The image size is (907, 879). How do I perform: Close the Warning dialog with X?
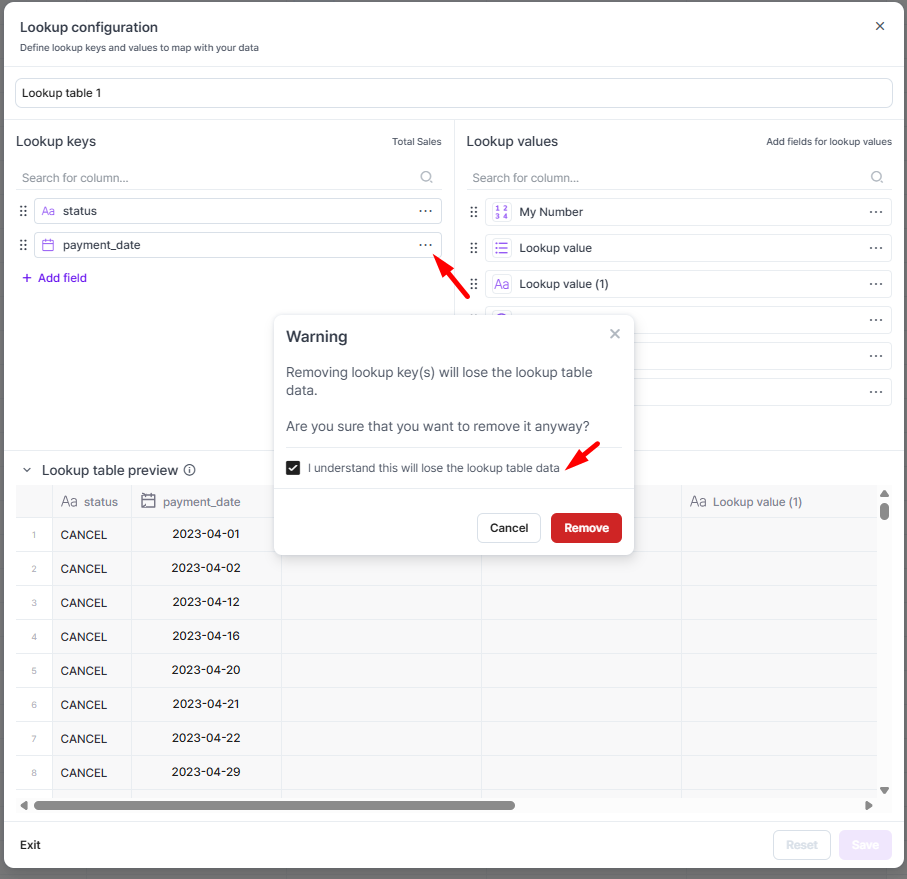615,334
